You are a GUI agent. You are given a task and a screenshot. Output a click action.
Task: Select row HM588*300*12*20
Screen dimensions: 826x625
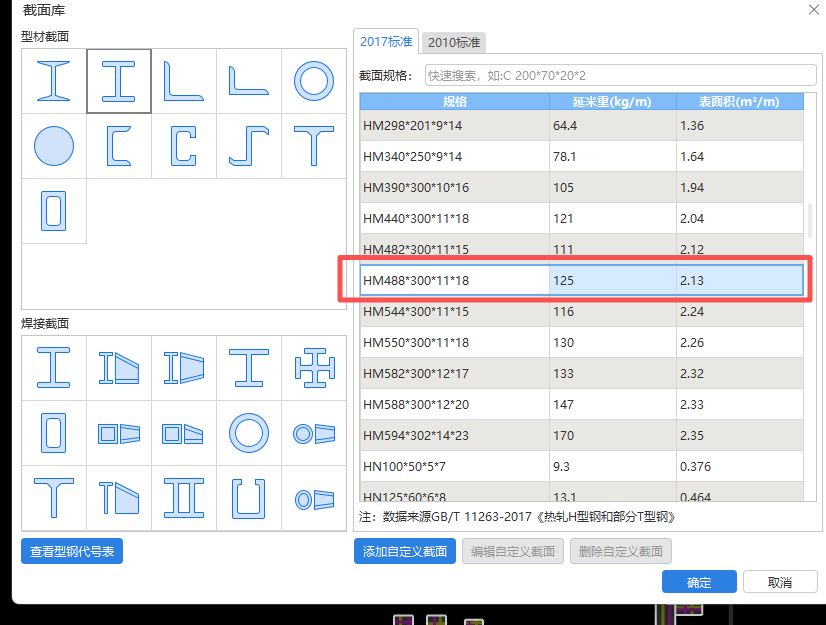pos(582,405)
